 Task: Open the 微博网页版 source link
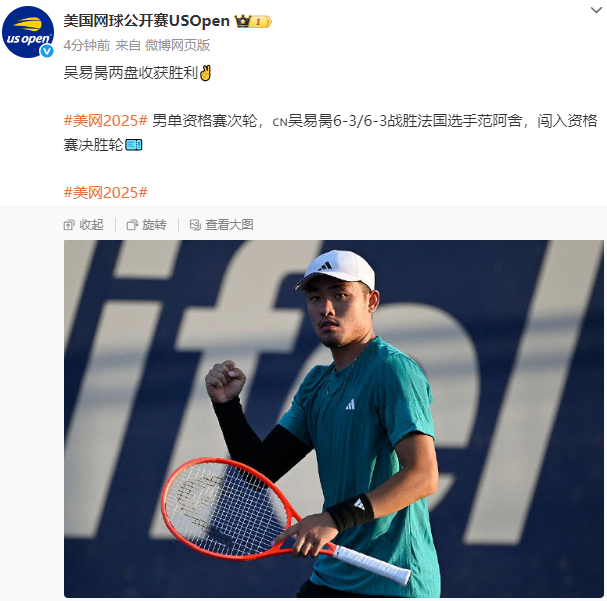[x=177, y=45]
